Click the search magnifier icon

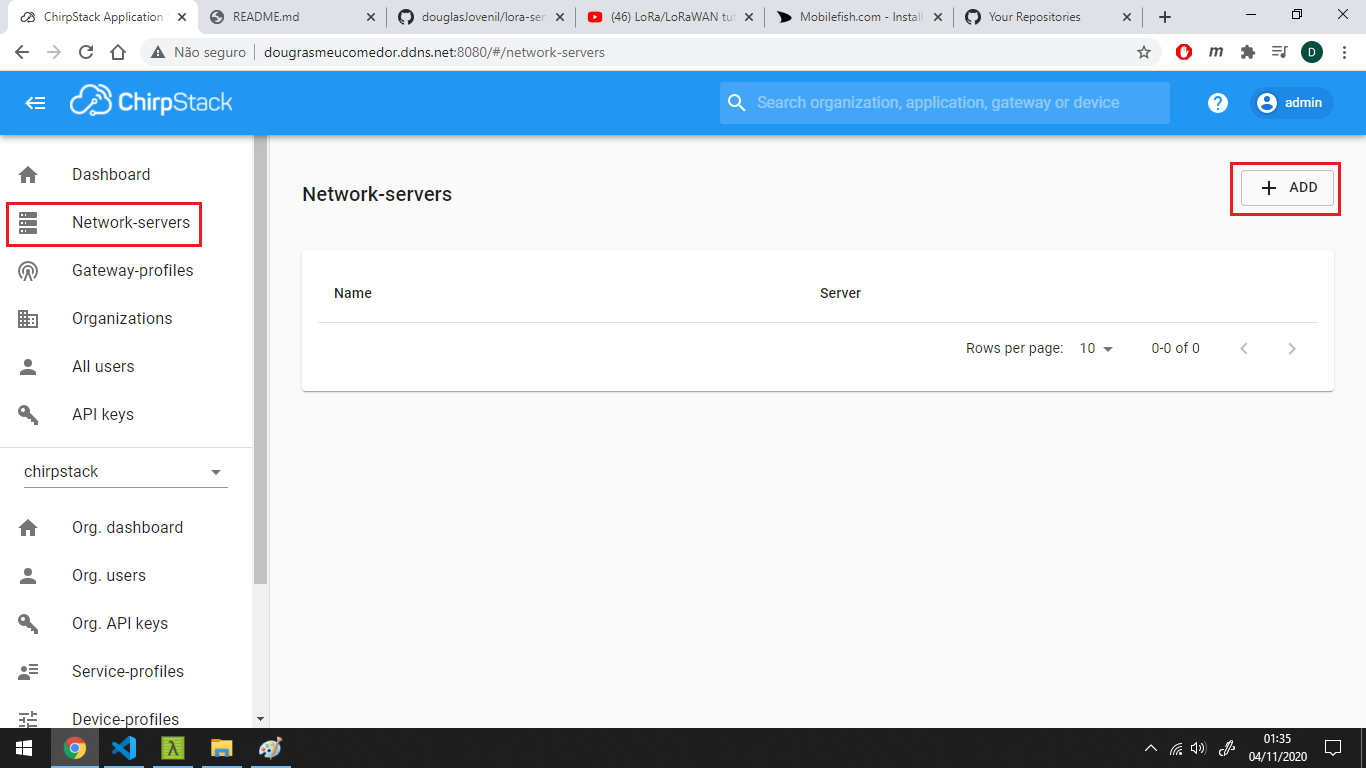pyautogui.click(x=737, y=103)
